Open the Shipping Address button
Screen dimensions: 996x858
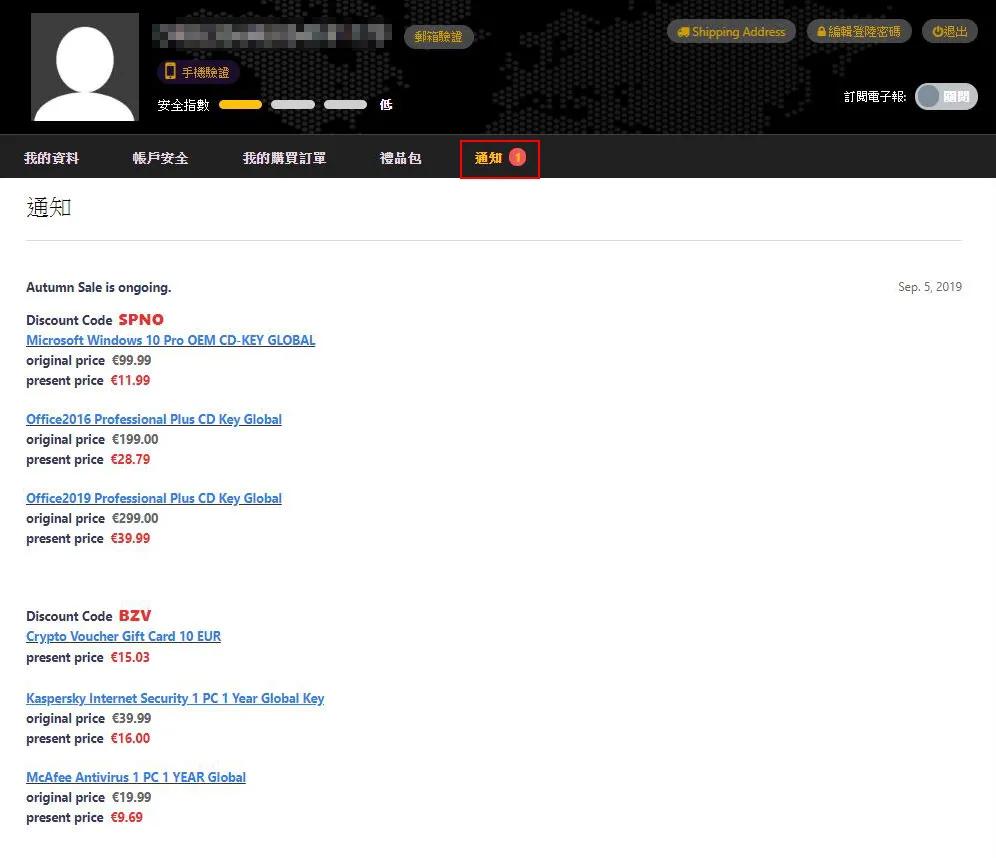pos(731,32)
